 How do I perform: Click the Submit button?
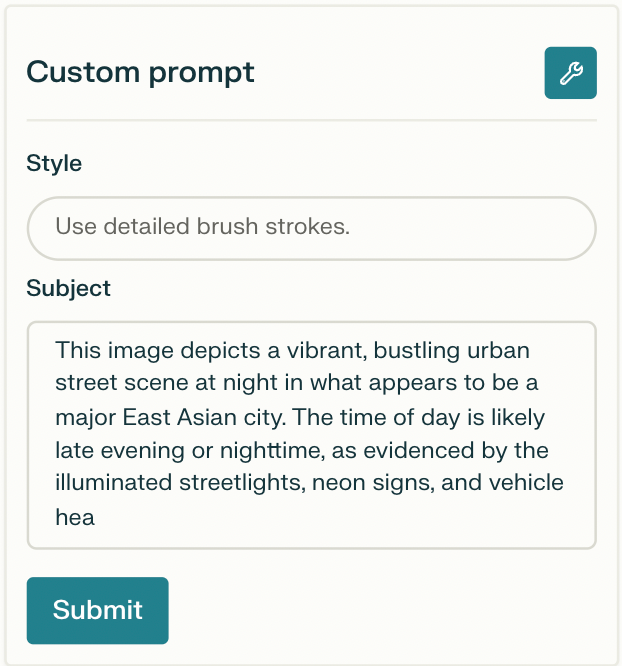[98, 610]
